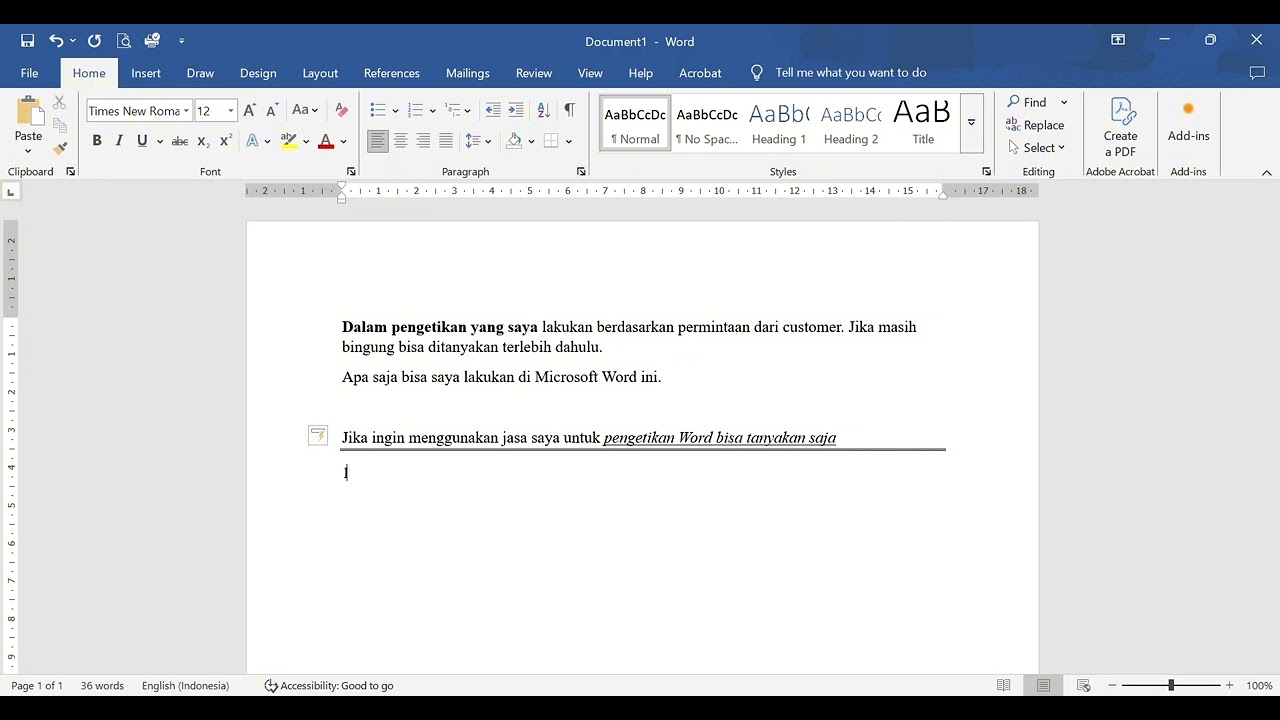Viewport: 1280px width, 720px height.
Task: Cut the selection with scissors icon
Action: tap(60, 103)
